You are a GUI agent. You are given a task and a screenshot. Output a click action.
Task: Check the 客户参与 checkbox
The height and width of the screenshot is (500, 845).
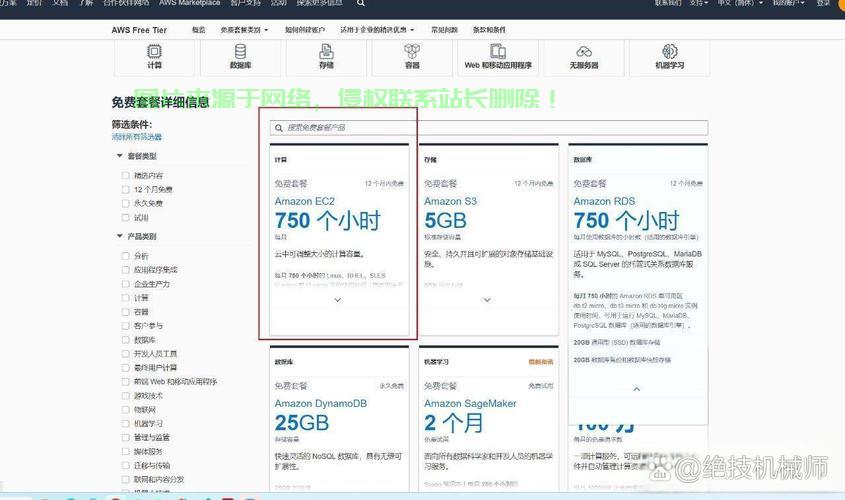tap(126, 325)
